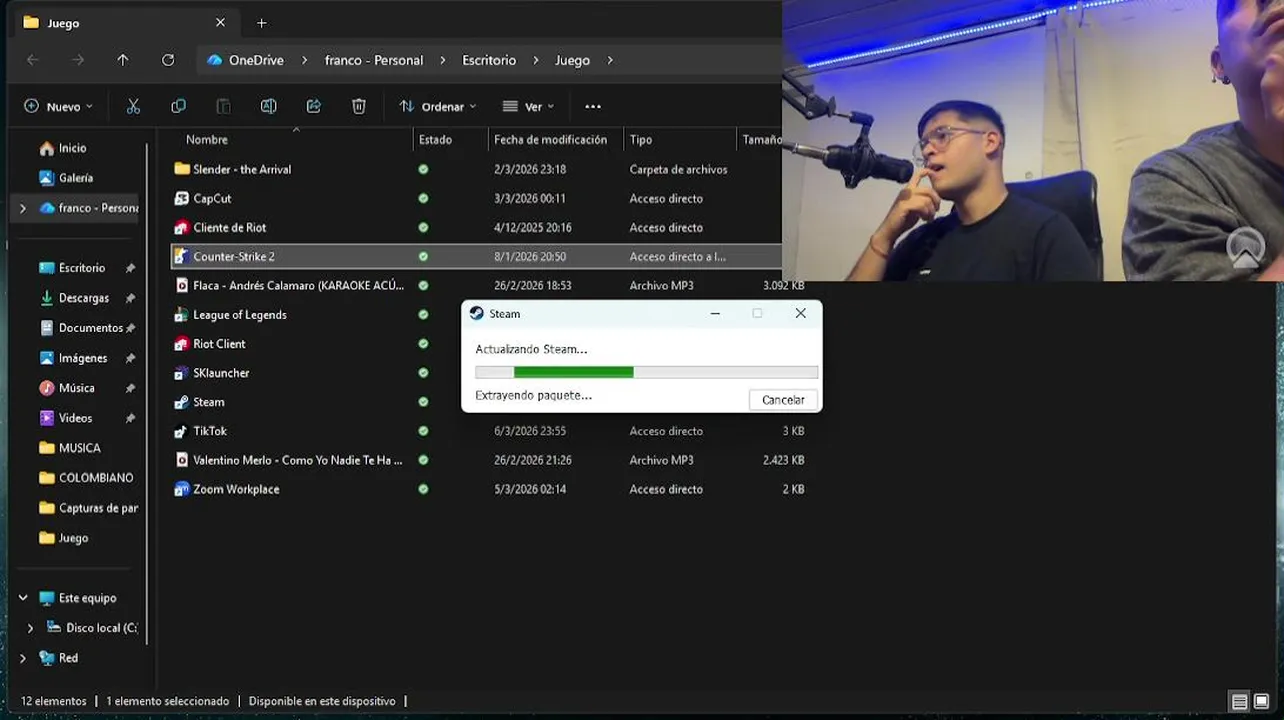Click the Steam update progress bar
The width and height of the screenshot is (1284, 720).
pyautogui.click(x=646, y=372)
